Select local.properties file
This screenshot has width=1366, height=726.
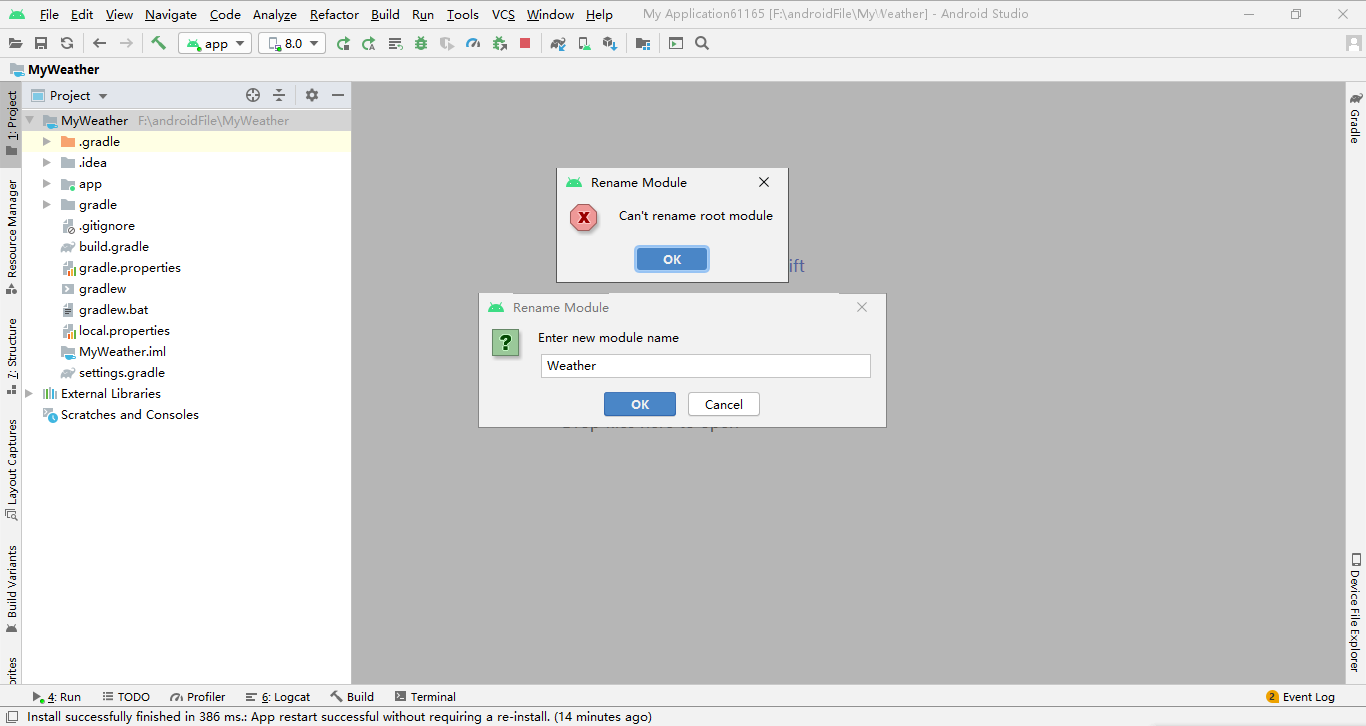124,331
